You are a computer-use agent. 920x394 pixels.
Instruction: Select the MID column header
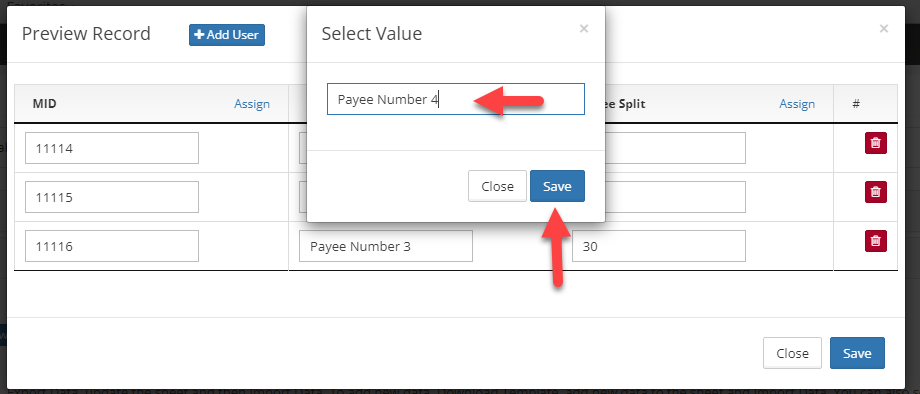pos(44,104)
